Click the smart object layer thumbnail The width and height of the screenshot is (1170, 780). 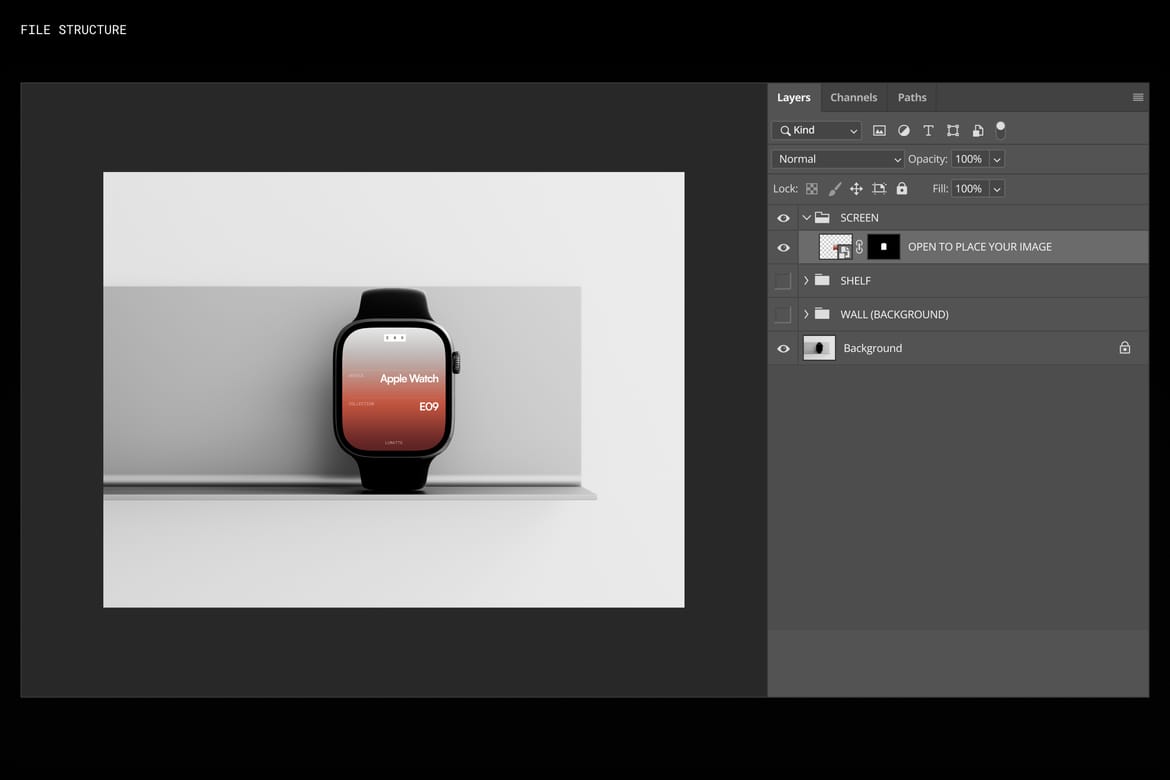coord(835,247)
